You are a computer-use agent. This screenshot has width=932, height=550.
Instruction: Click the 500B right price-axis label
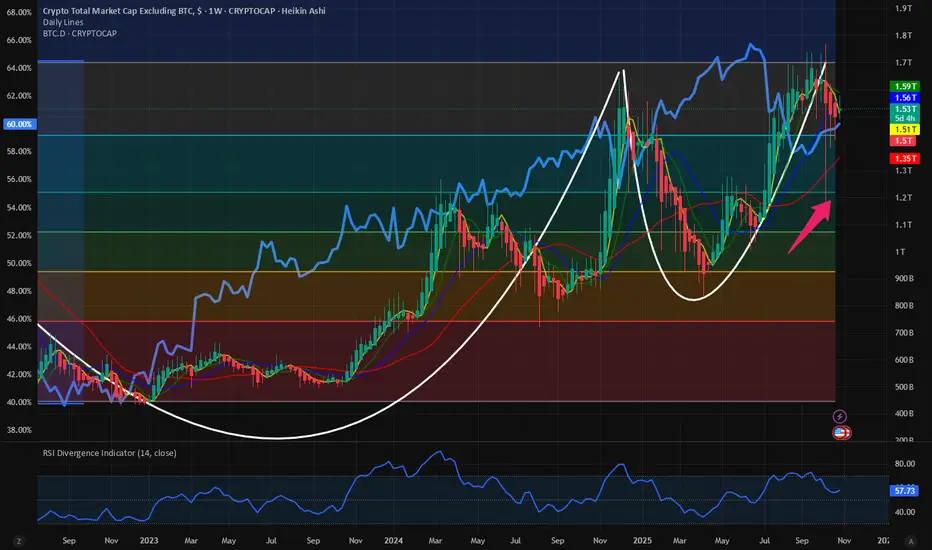click(x=905, y=387)
